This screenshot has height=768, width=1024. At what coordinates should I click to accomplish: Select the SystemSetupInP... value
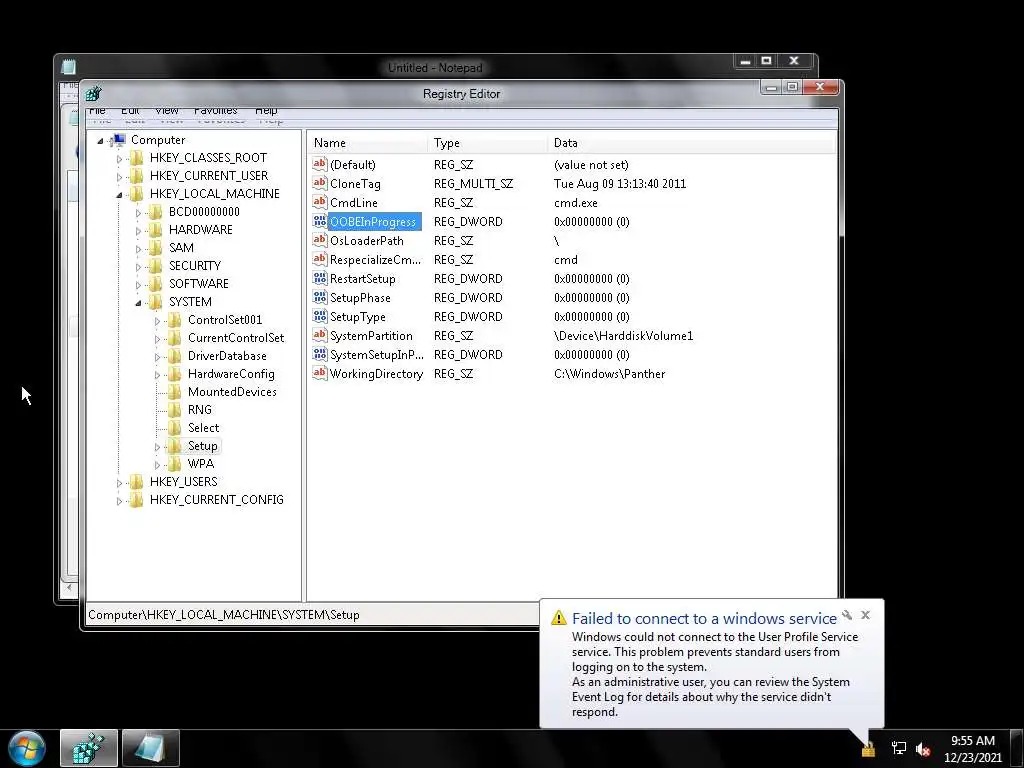pyautogui.click(x=377, y=355)
